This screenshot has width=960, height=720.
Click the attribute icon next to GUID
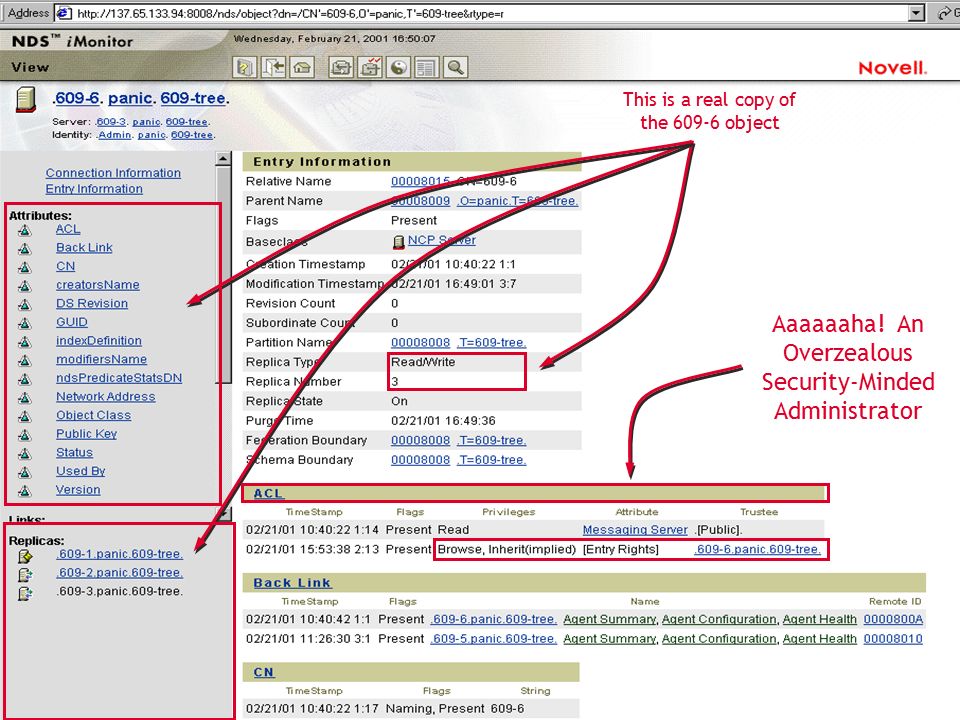click(x=24, y=323)
